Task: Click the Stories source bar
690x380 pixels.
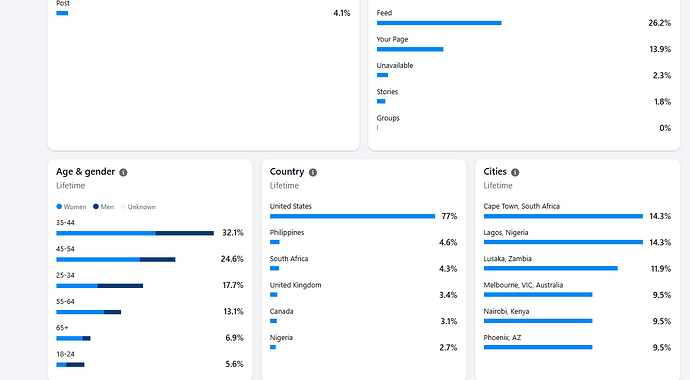Action: (x=381, y=102)
